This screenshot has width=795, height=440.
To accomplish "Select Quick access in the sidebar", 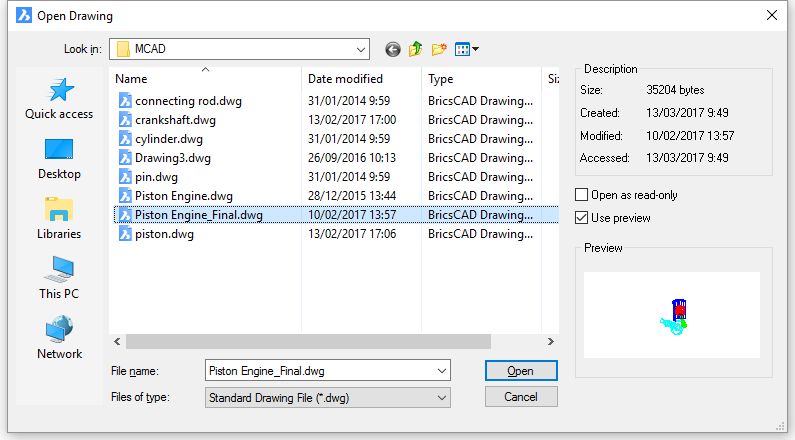I will coord(59,99).
